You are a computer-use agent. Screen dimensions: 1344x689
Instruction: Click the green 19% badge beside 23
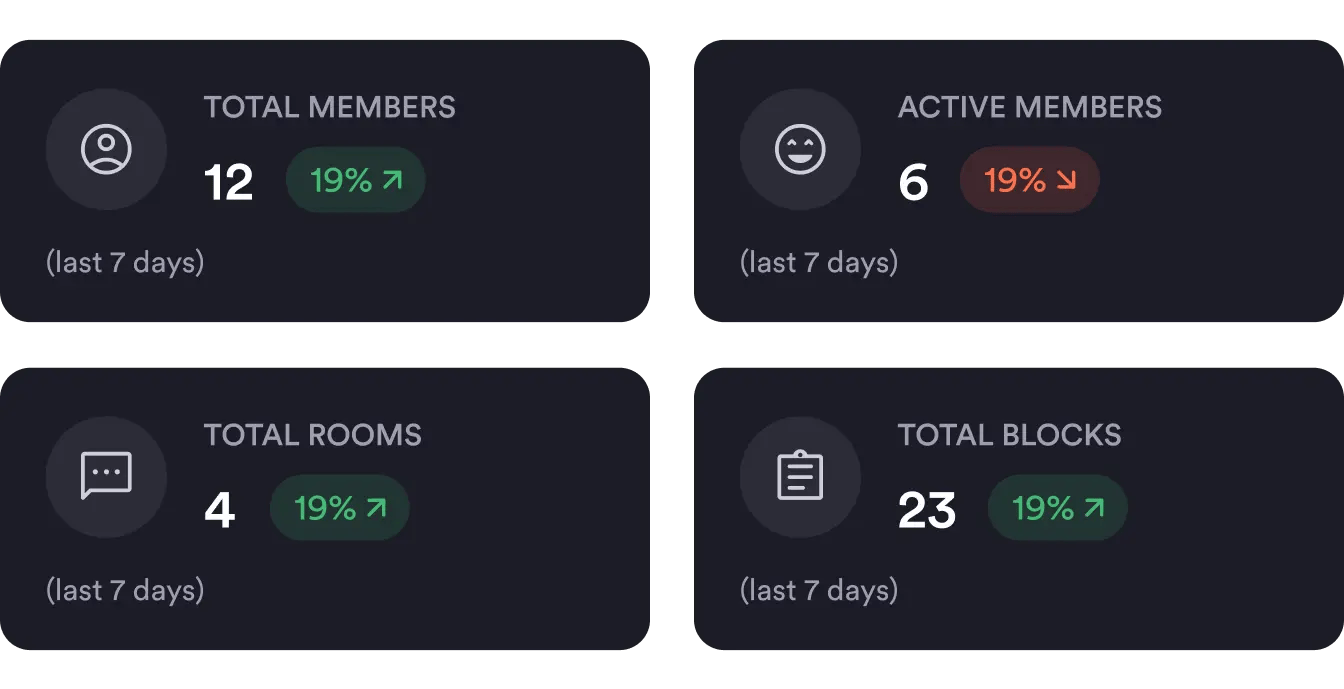point(1057,508)
